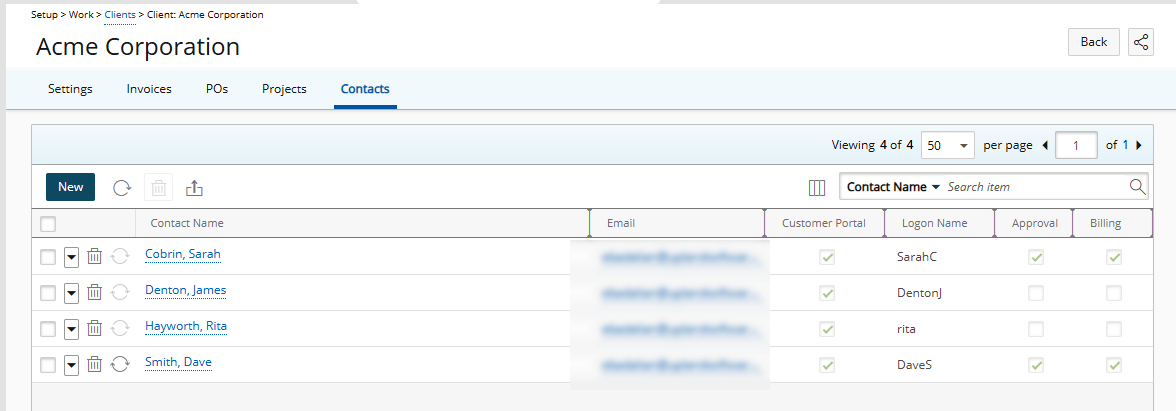
Task: Click sync icon on Cobrin, Sarah row
Action: 119,256
